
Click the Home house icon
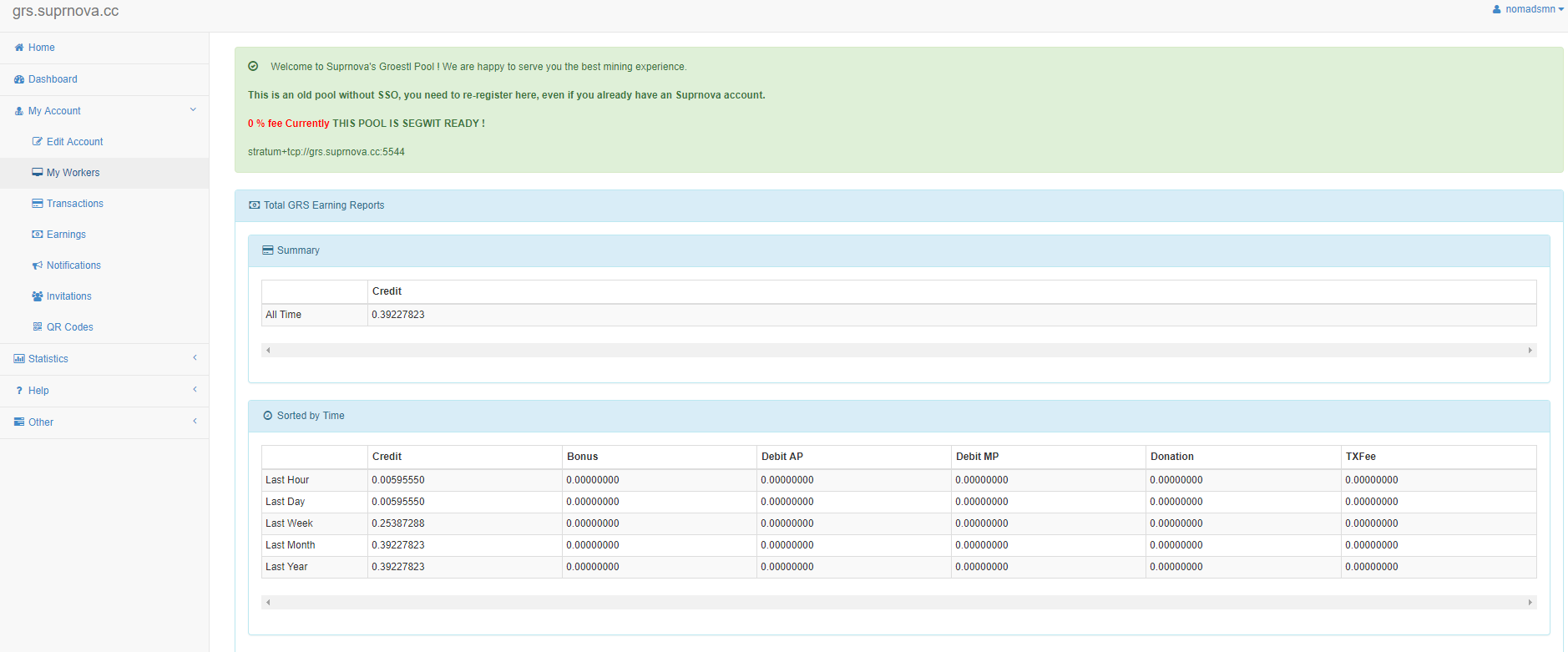tap(18, 48)
